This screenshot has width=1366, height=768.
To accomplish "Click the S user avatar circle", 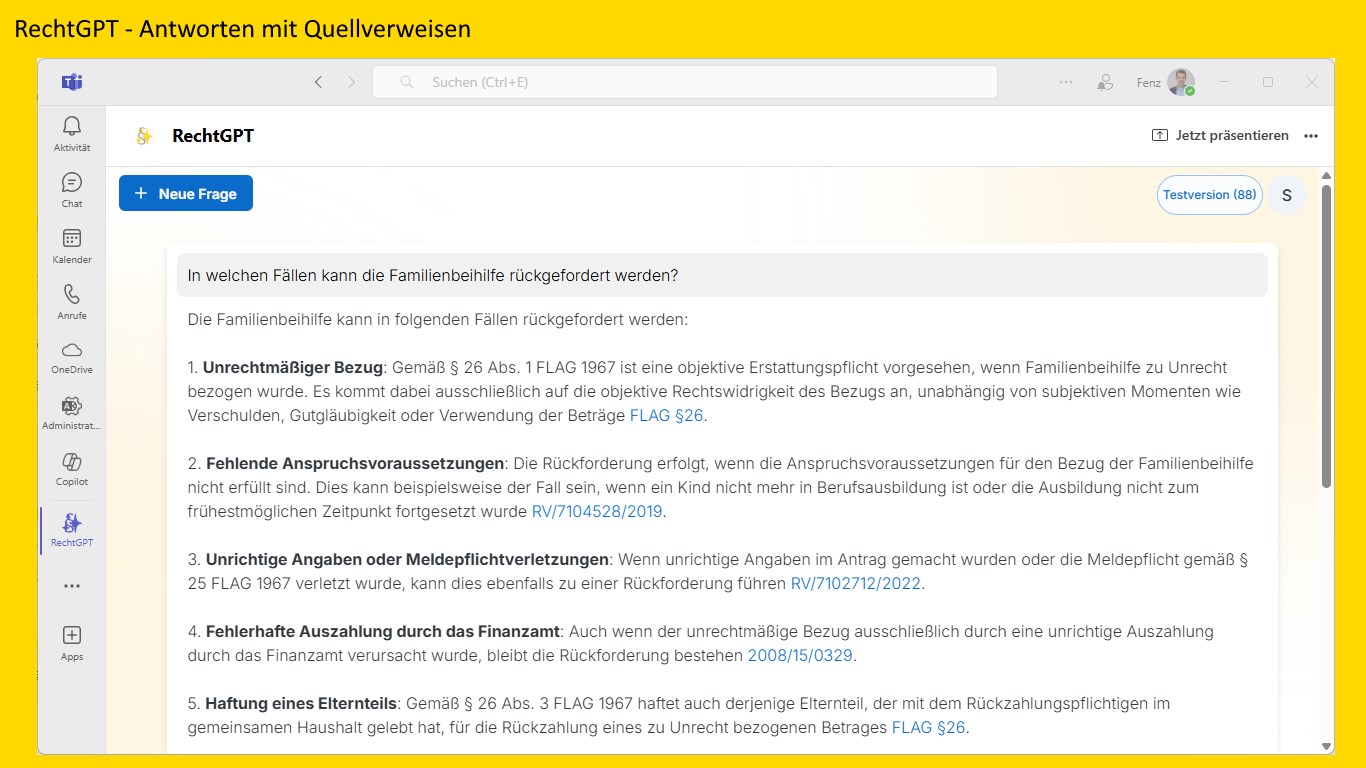I will tap(1287, 195).
